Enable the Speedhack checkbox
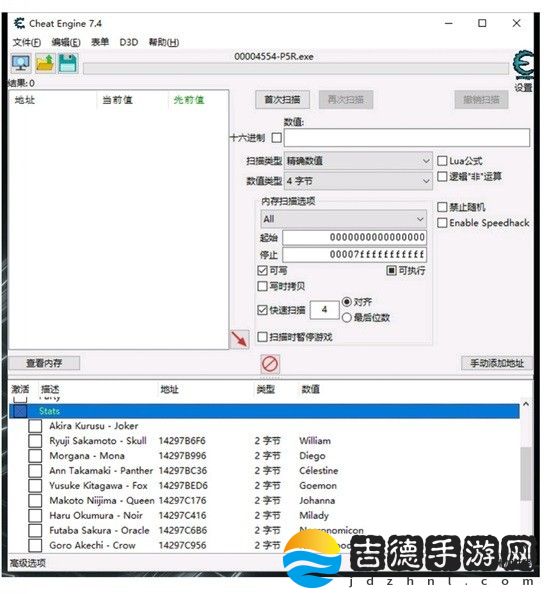The height and width of the screenshot is (594, 549). [x=442, y=223]
